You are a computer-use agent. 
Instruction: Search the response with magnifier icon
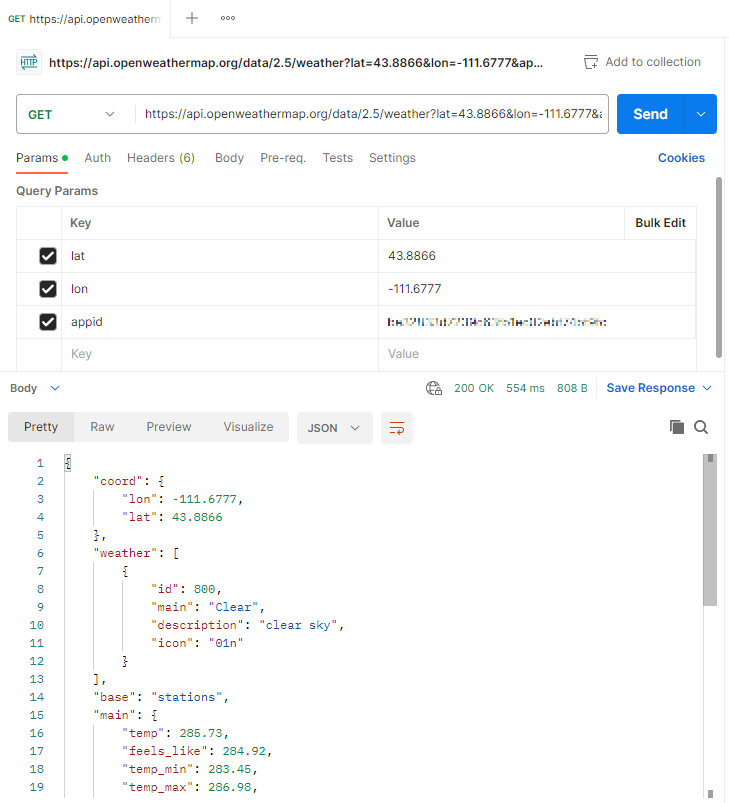coord(701,427)
